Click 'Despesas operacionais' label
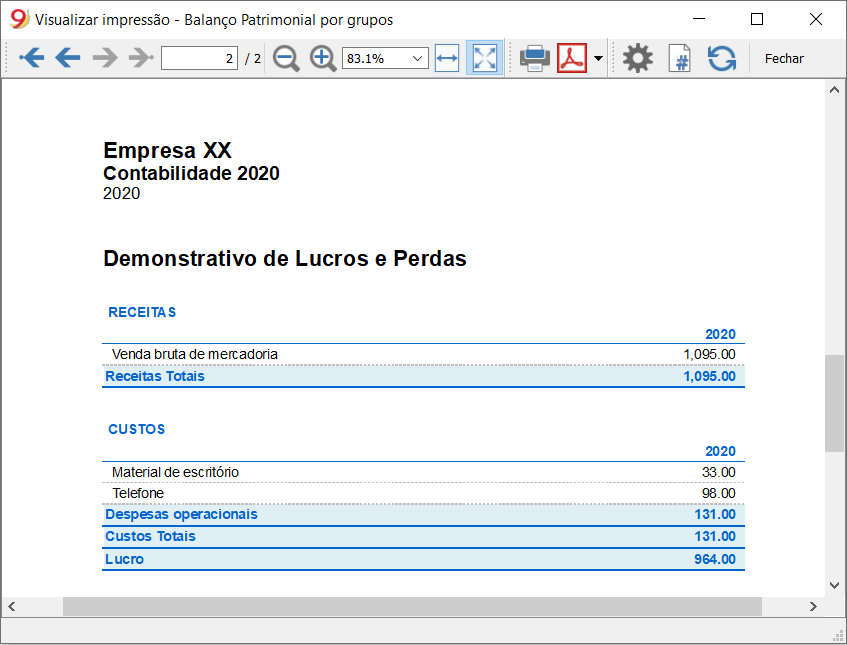The width and height of the screenshot is (847, 645). tap(182, 514)
